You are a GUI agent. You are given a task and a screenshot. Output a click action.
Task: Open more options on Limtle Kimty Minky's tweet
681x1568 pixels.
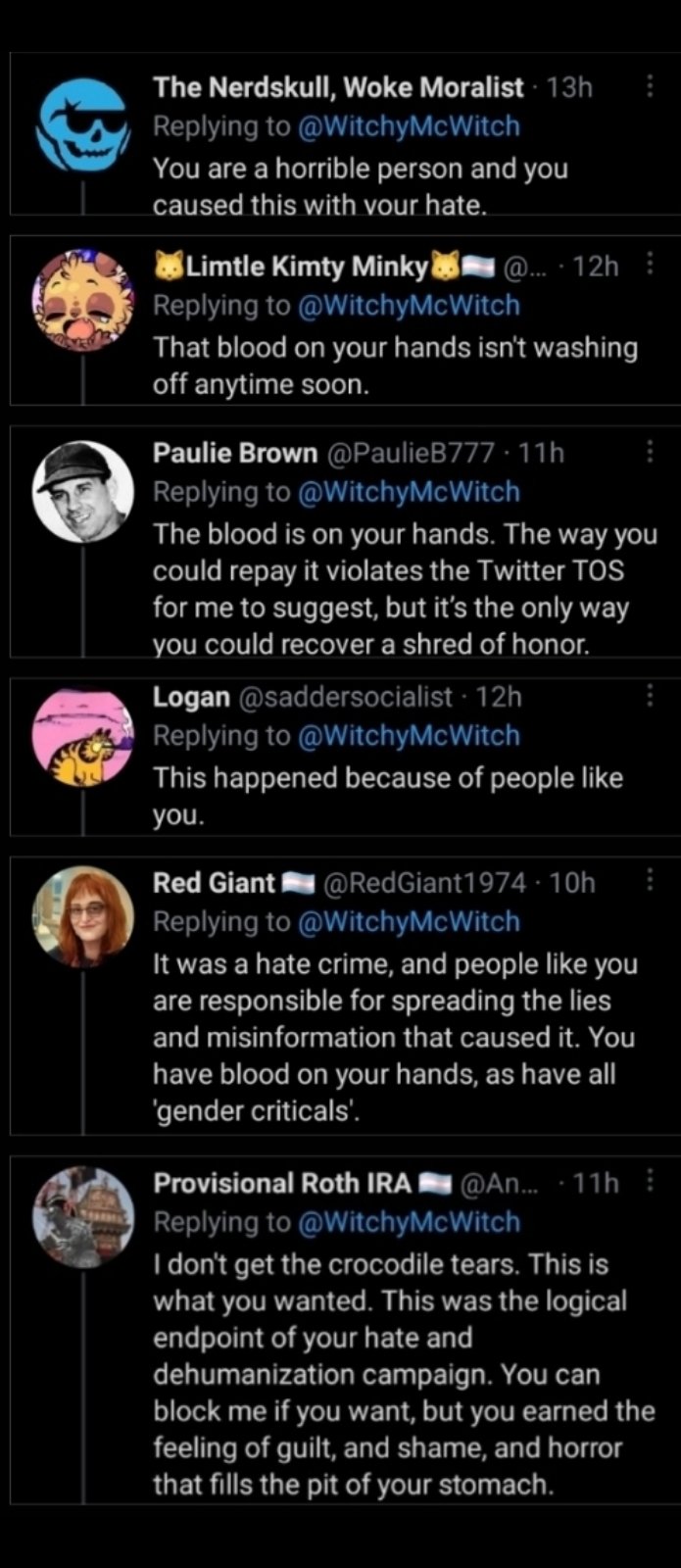pos(650,265)
